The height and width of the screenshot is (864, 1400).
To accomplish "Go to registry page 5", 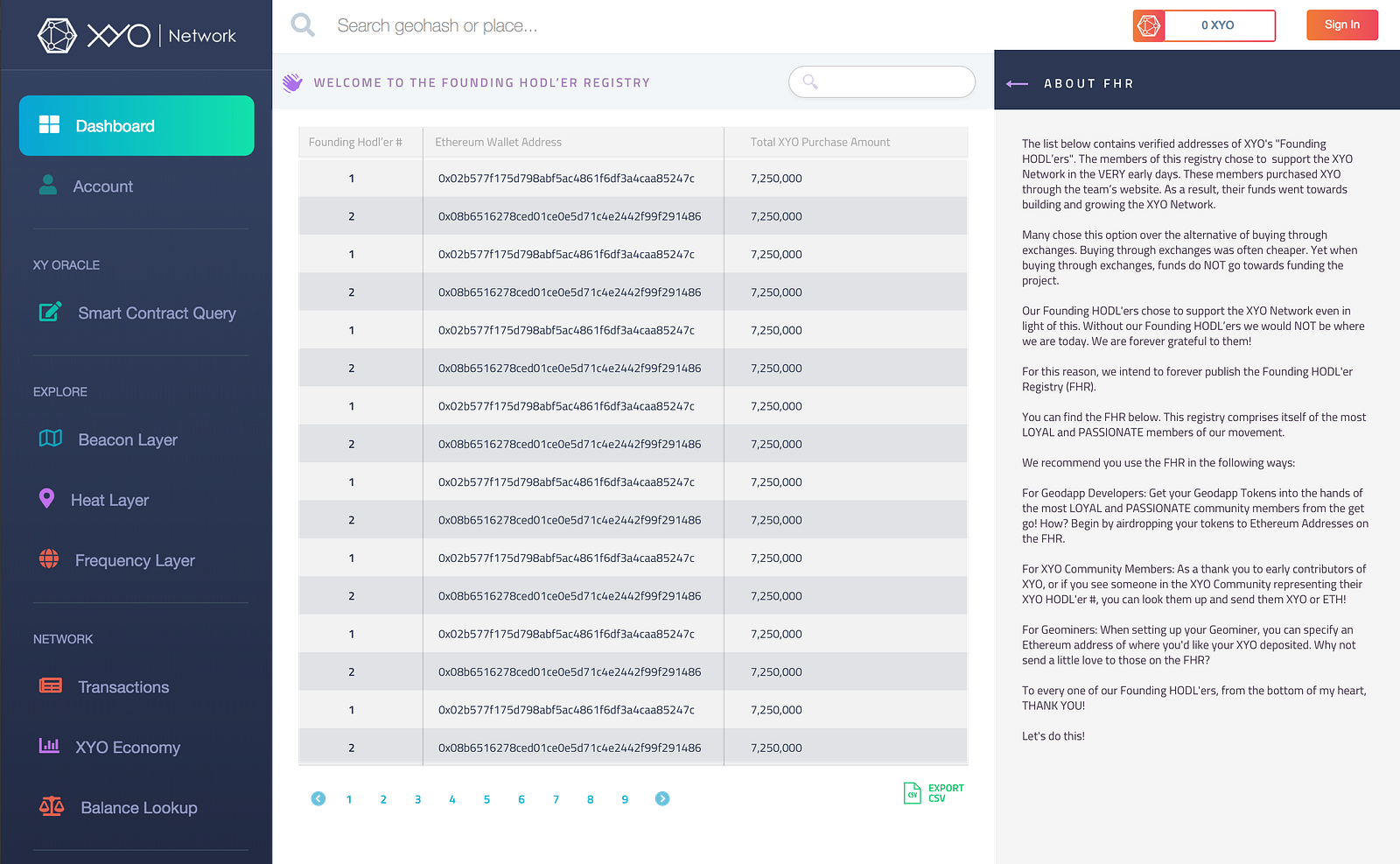I will tap(486, 799).
